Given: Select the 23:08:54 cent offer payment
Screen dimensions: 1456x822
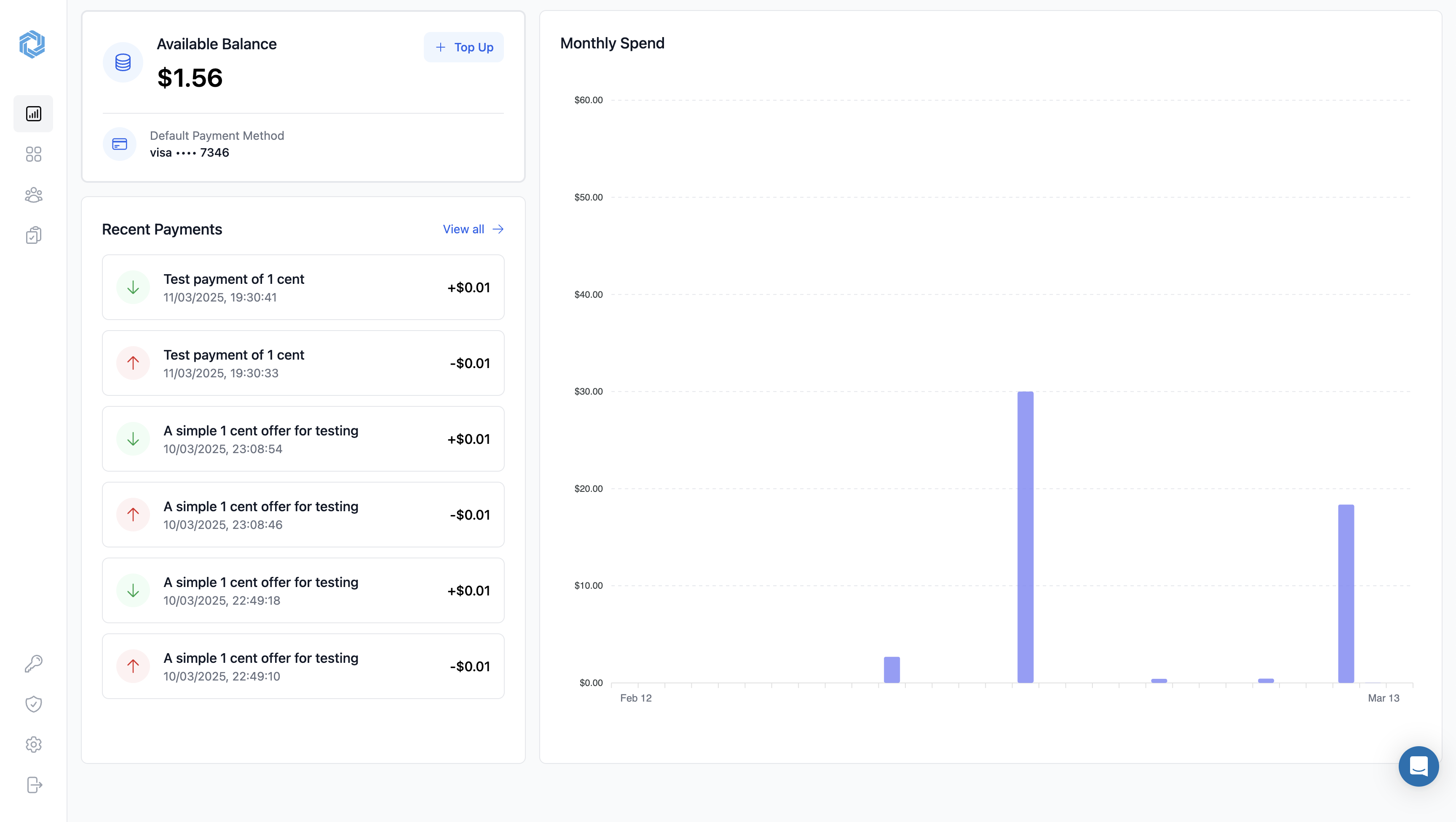Looking at the screenshot, I should 303,439.
